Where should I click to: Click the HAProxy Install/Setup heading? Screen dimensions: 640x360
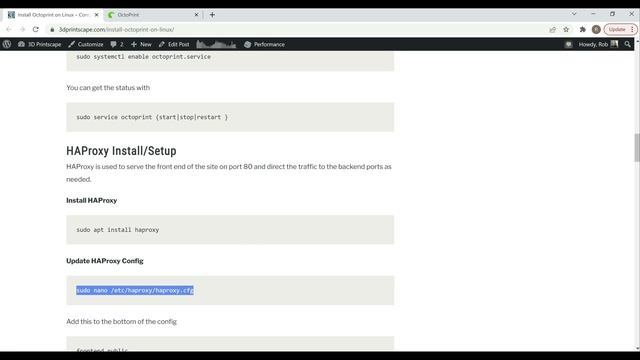[x=121, y=151]
